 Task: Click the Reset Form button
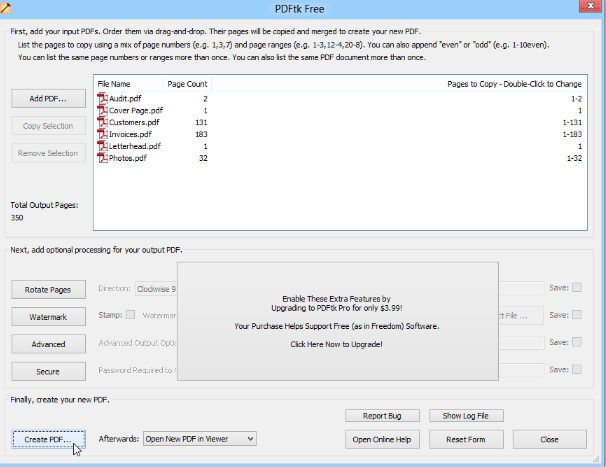coord(466,439)
